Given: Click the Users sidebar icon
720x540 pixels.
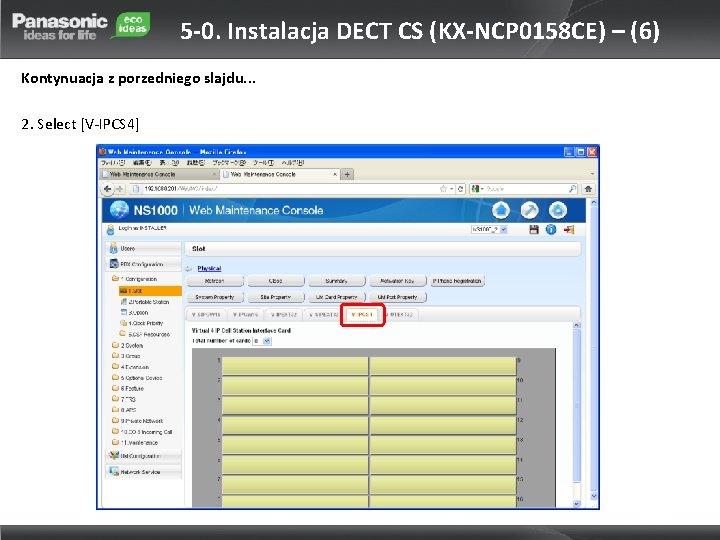Looking at the screenshot, I should (x=113, y=248).
